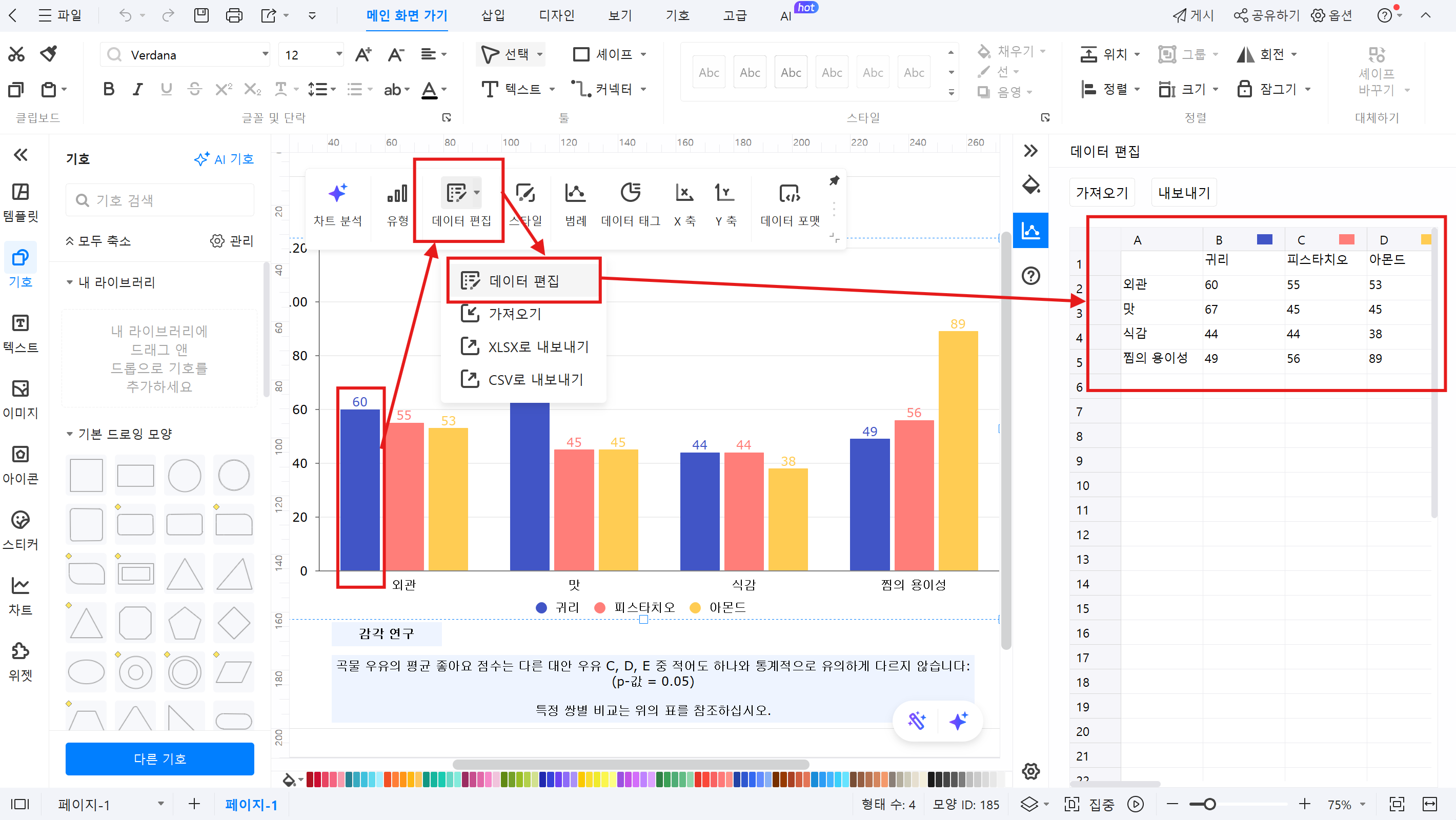This screenshot has width=1456, height=820.
Task: Click 공유하기 share button
Action: (1266, 15)
